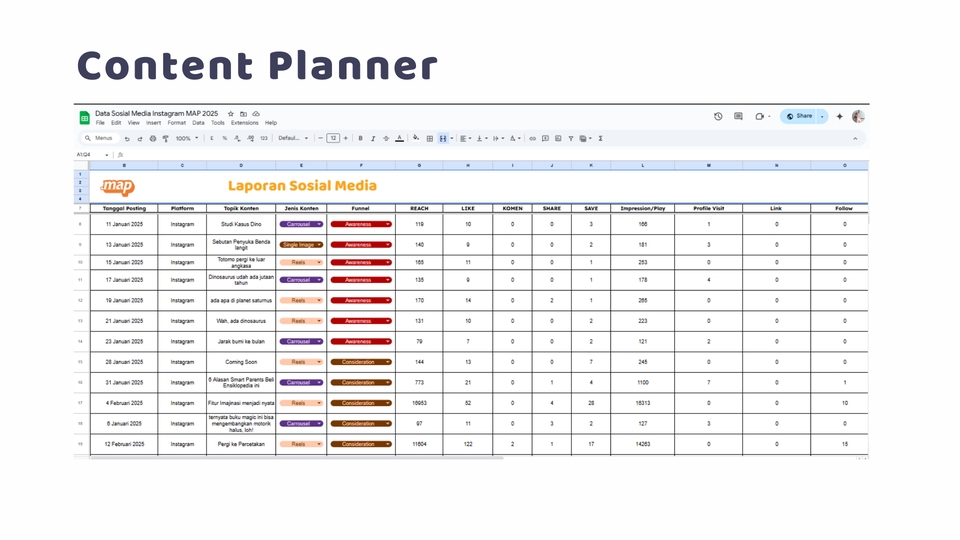Toggle italic formatting
This screenshot has height=540, width=960.
(373, 138)
